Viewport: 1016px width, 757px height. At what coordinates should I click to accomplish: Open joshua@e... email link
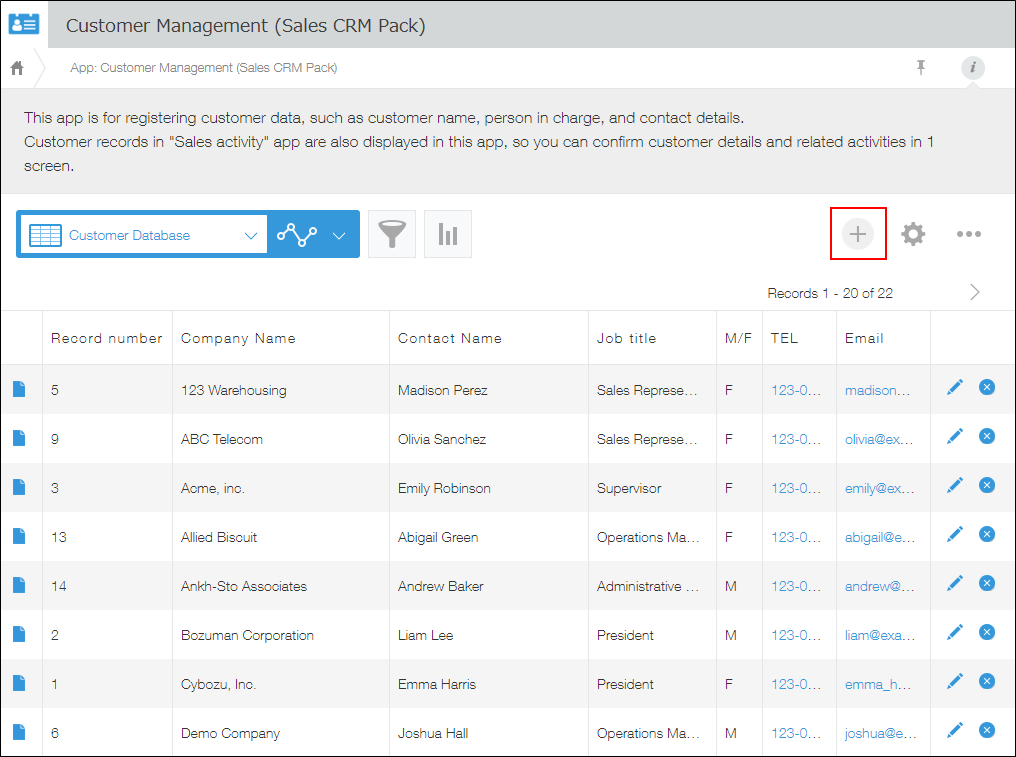click(x=881, y=734)
